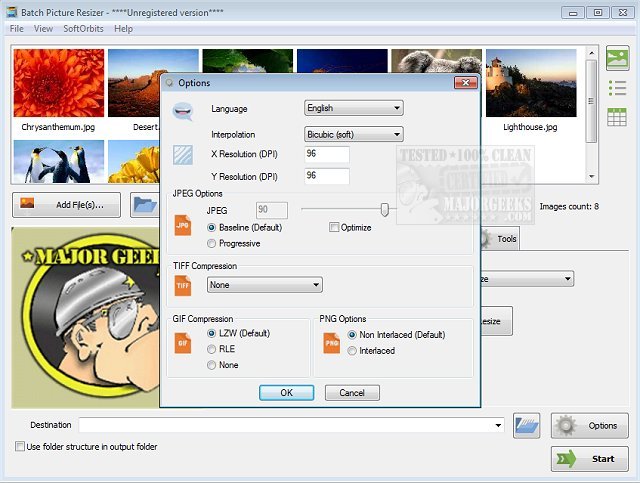Open the SoftOrbits menu
The image size is (640, 483).
tap(83, 29)
